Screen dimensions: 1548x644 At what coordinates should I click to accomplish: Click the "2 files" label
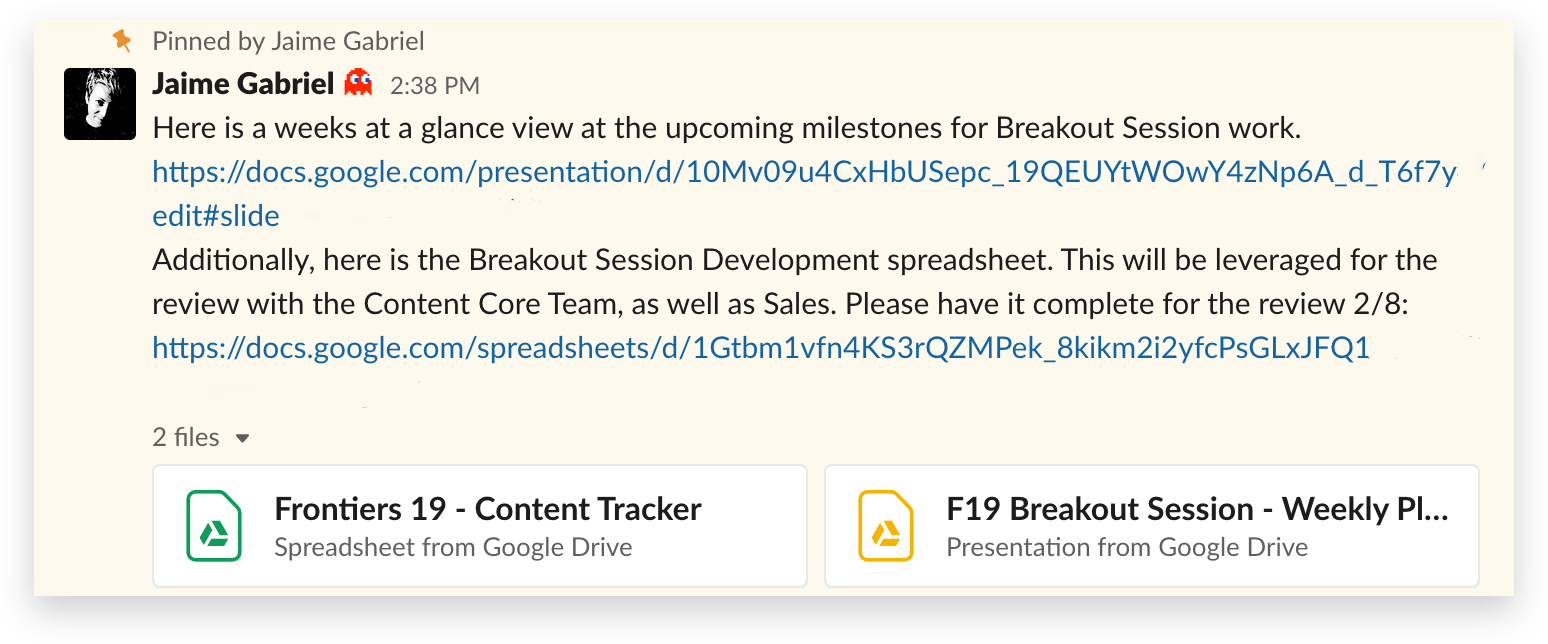pos(186,437)
